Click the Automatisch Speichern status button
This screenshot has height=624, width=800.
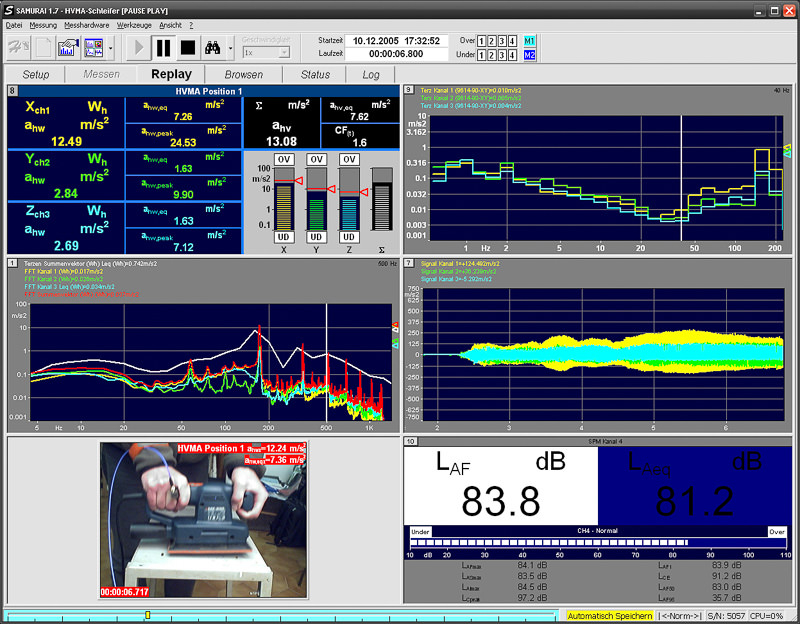610,616
